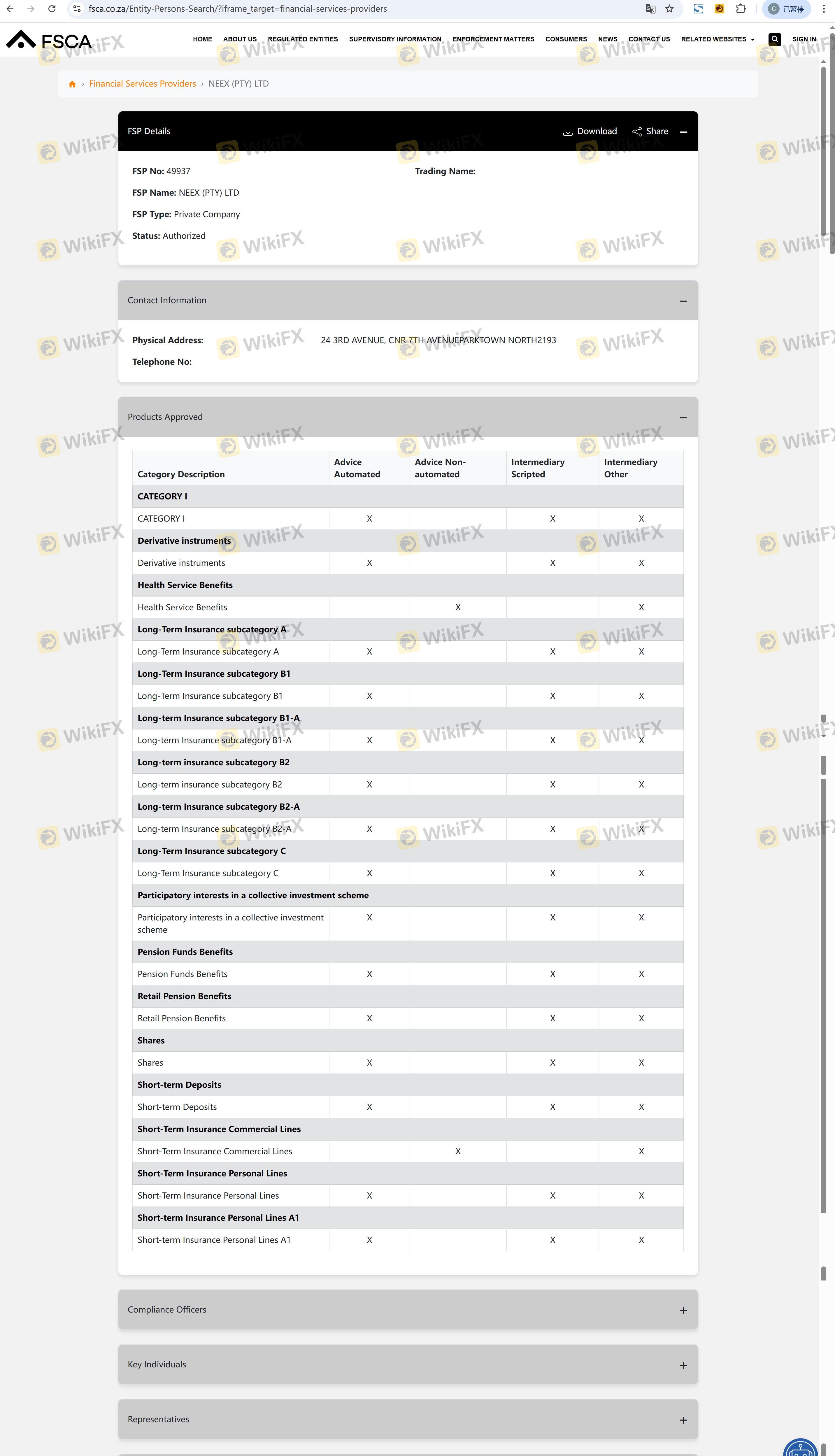This screenshot has height=1456, width=835.
Task: Expand the Representatives section
Action: coord(683,1420)
